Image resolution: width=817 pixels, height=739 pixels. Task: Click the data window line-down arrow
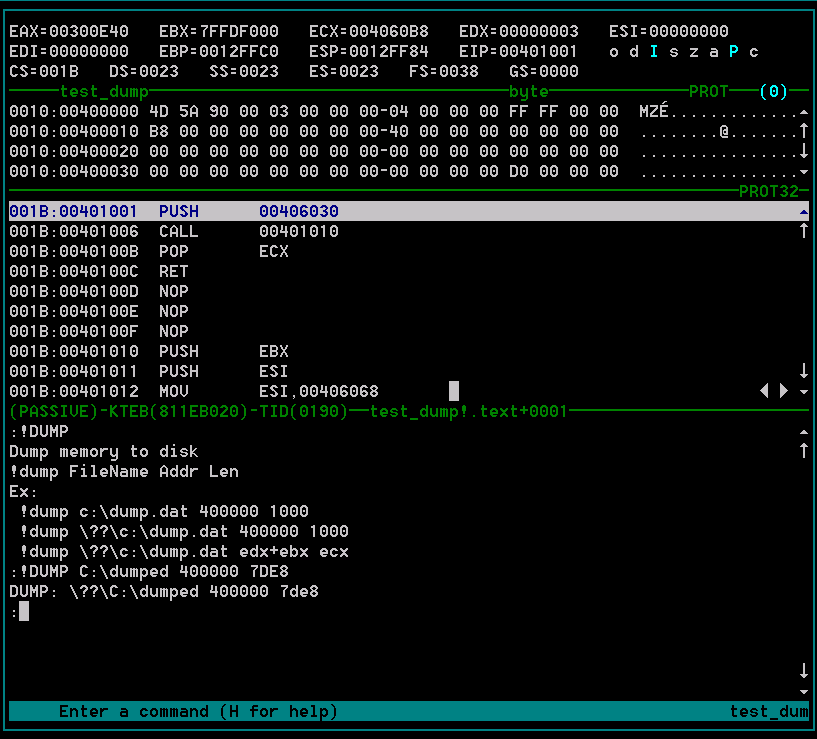804,151
